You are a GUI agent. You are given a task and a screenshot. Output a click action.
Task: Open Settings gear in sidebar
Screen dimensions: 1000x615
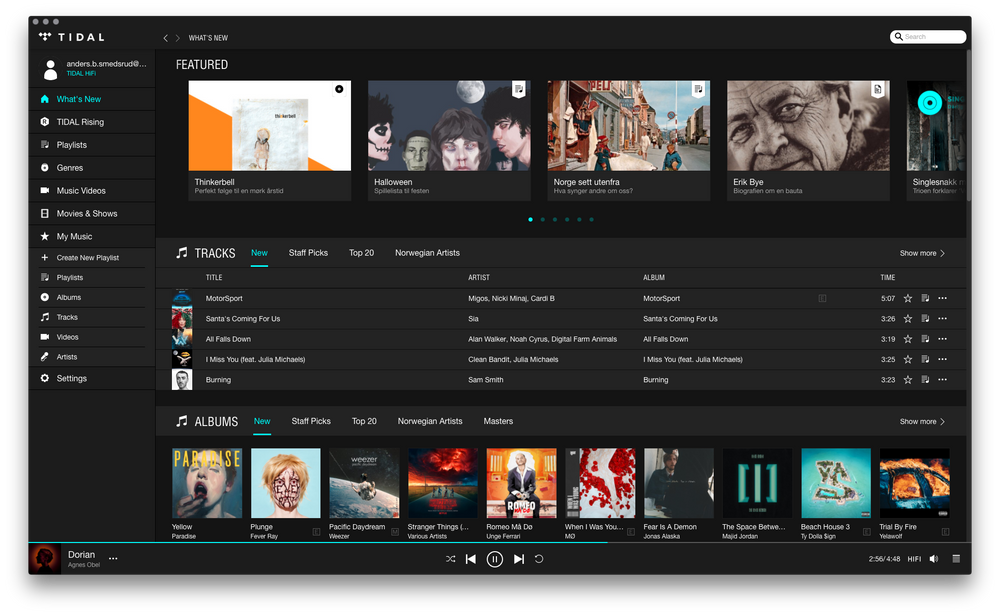tap(45, 378)
